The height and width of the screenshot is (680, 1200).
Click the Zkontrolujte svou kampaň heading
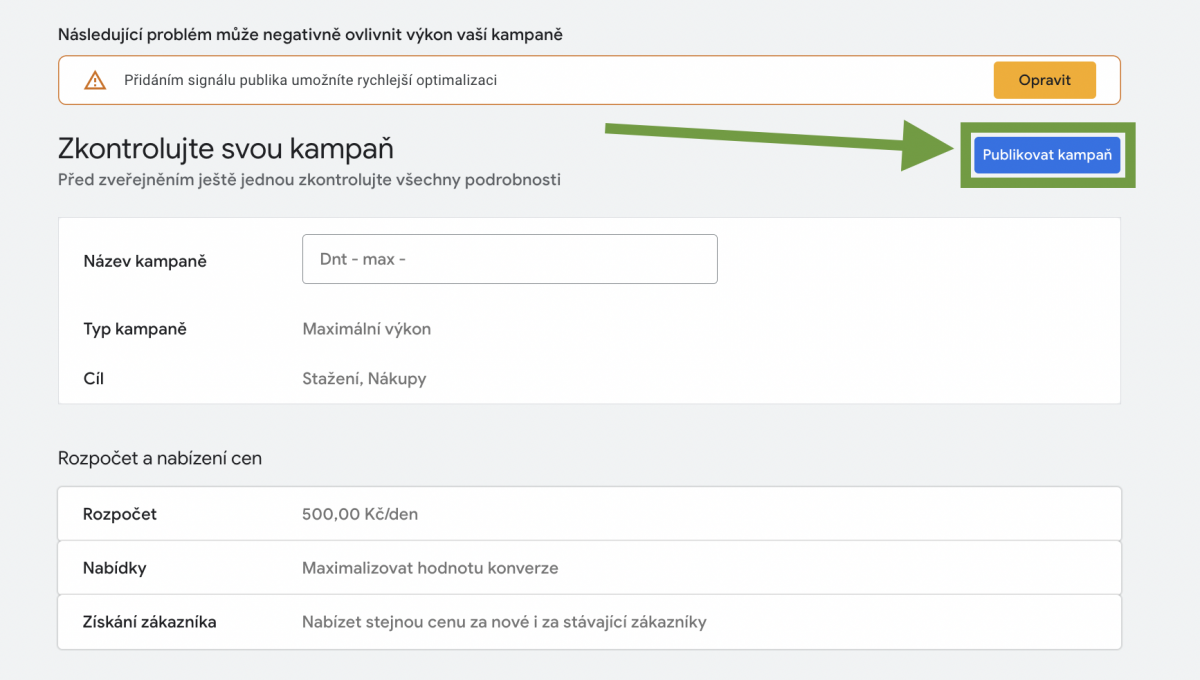[226, 149]
